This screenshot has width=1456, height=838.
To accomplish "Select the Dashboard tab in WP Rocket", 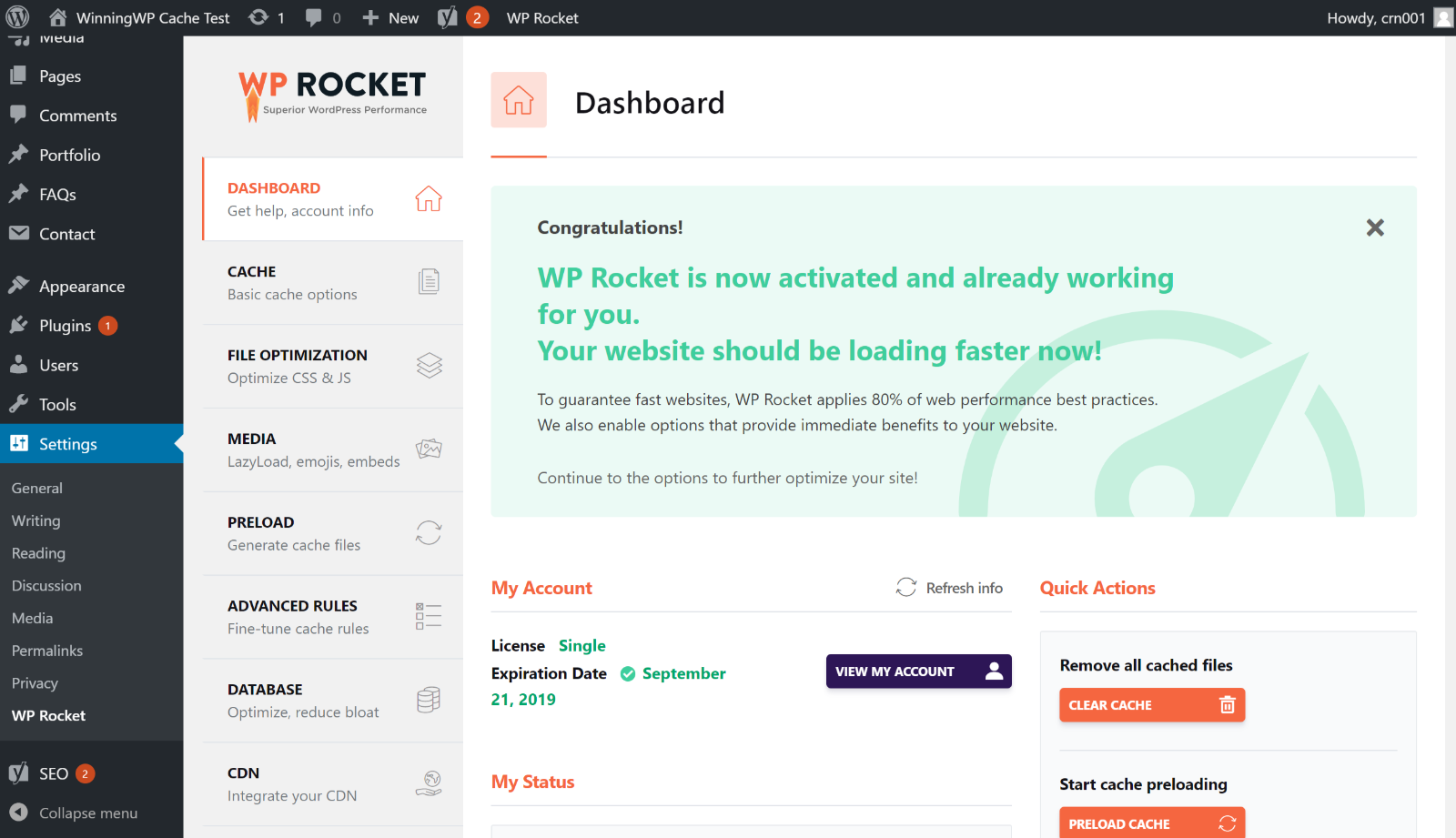I will (333, 199).
